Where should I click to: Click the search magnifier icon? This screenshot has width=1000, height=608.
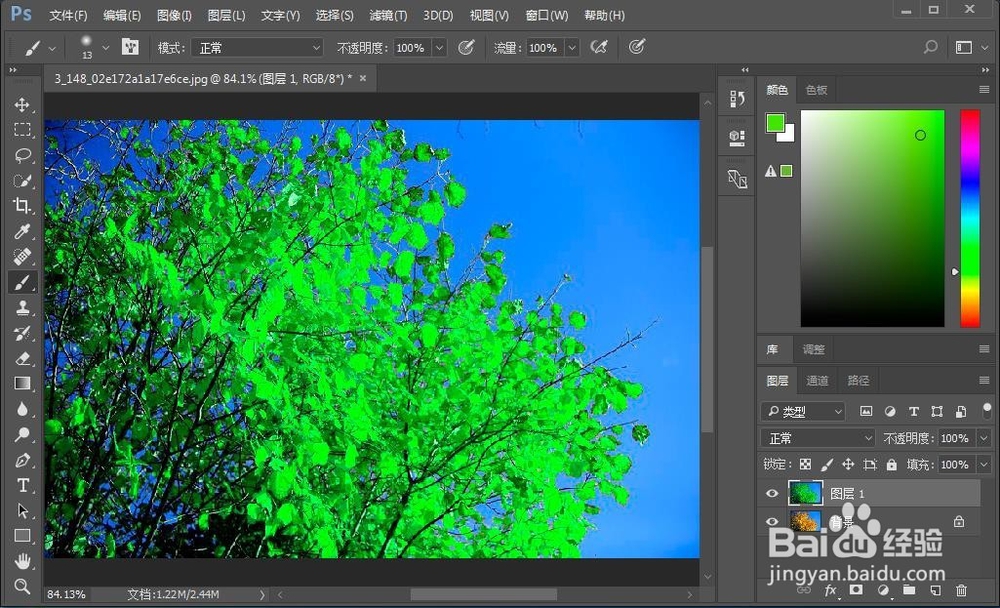[930, 47]
